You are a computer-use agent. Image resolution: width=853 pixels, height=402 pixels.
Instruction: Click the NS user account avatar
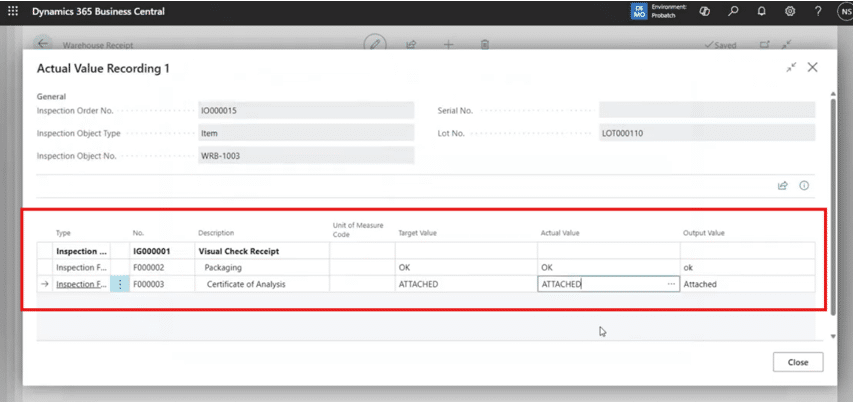[842, 11]
